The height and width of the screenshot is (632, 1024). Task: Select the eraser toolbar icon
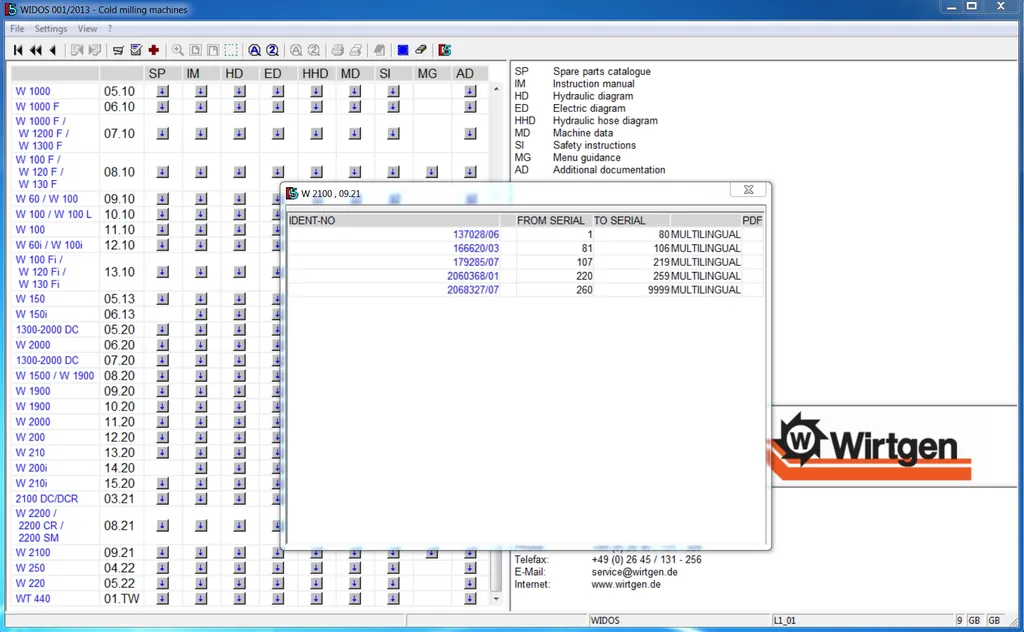[x=421, y=50]
